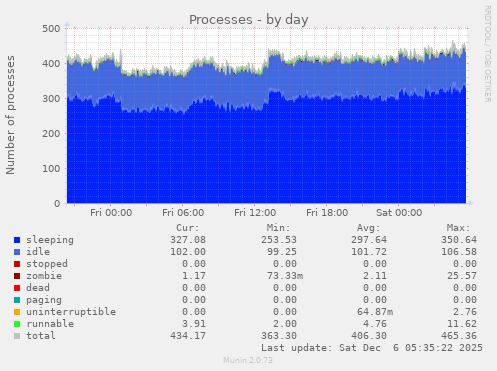
Task: Click runnable current value 3.91
Action: [x=194, y=324]
